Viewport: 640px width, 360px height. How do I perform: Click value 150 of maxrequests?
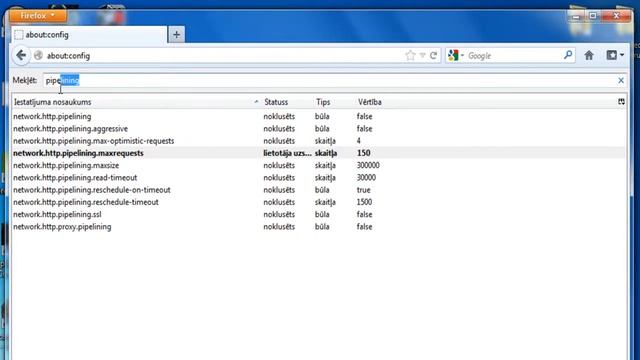(364, 153)
